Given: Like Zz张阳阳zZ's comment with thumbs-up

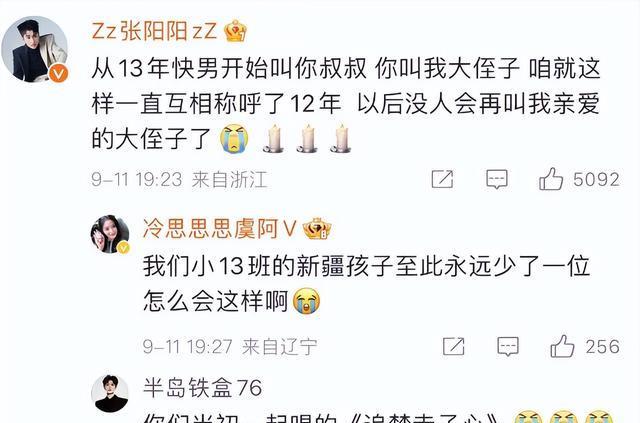Looking at the screenshot, I should [x=551, y=179].
